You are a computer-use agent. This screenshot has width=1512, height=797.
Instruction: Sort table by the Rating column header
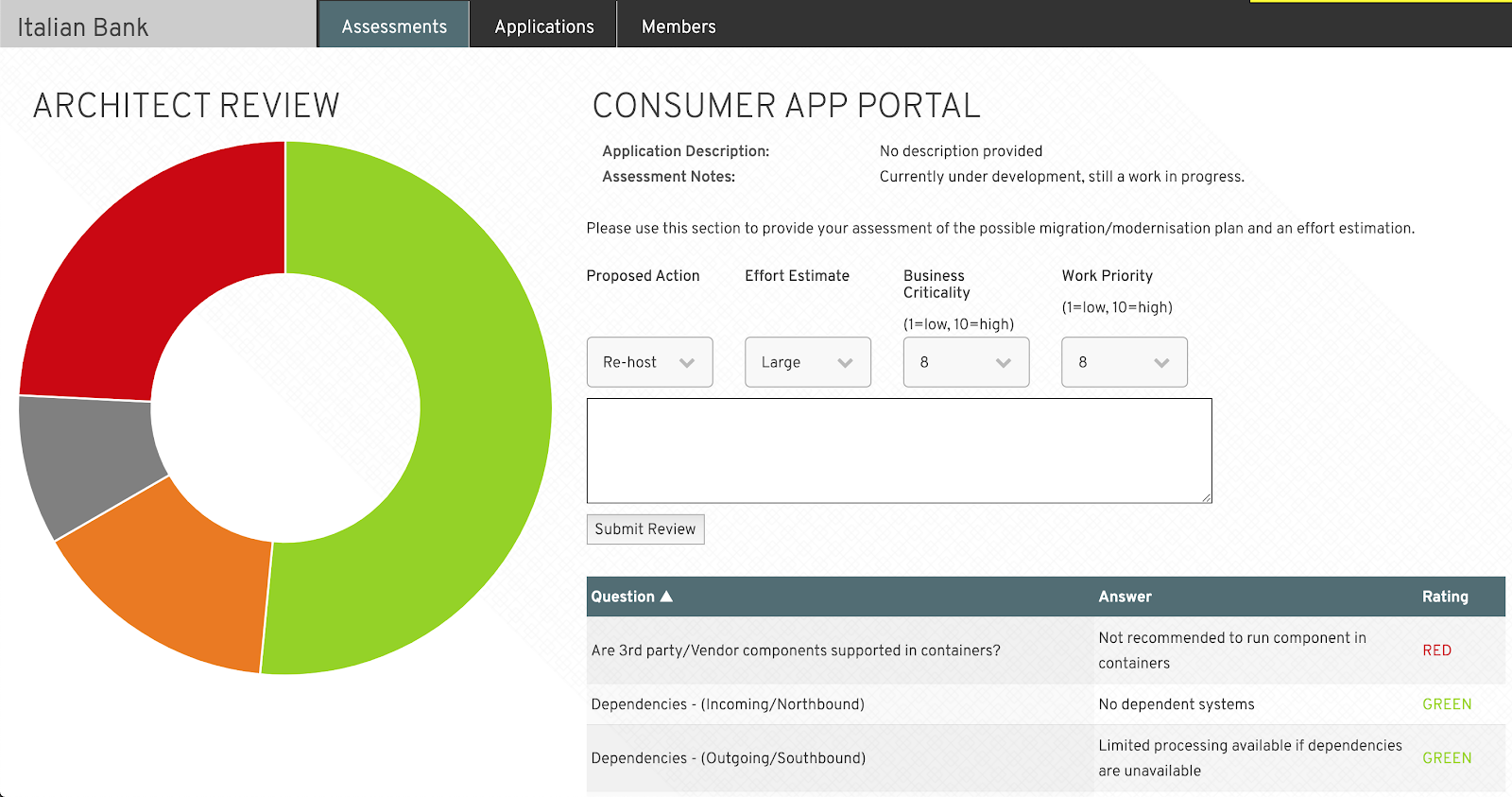[1445, 597]
